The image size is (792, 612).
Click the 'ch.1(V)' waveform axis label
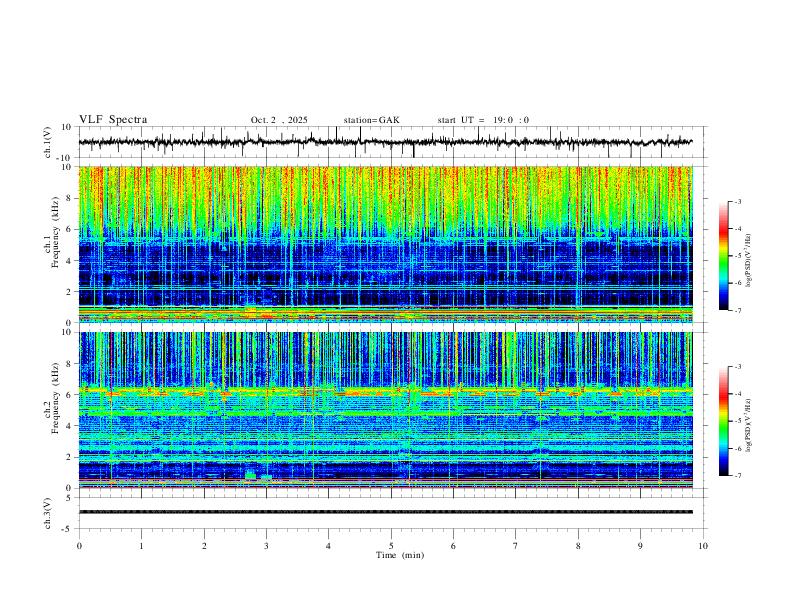pos(48,142)
